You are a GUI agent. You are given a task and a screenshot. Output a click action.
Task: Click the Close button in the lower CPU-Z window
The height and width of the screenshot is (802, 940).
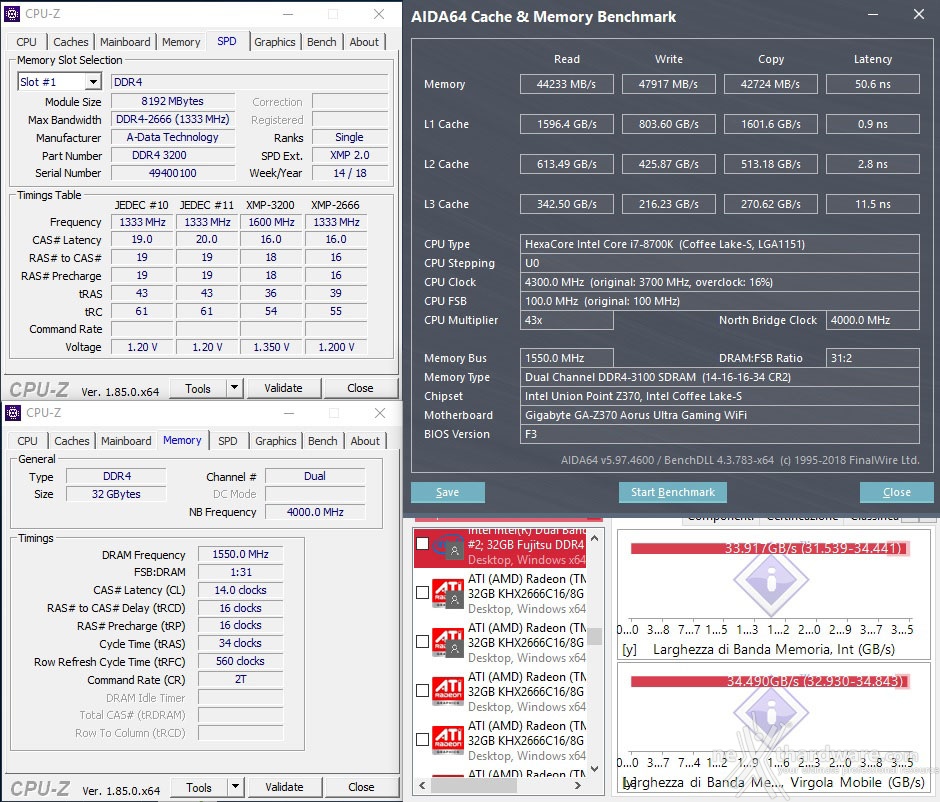[361, 786]
